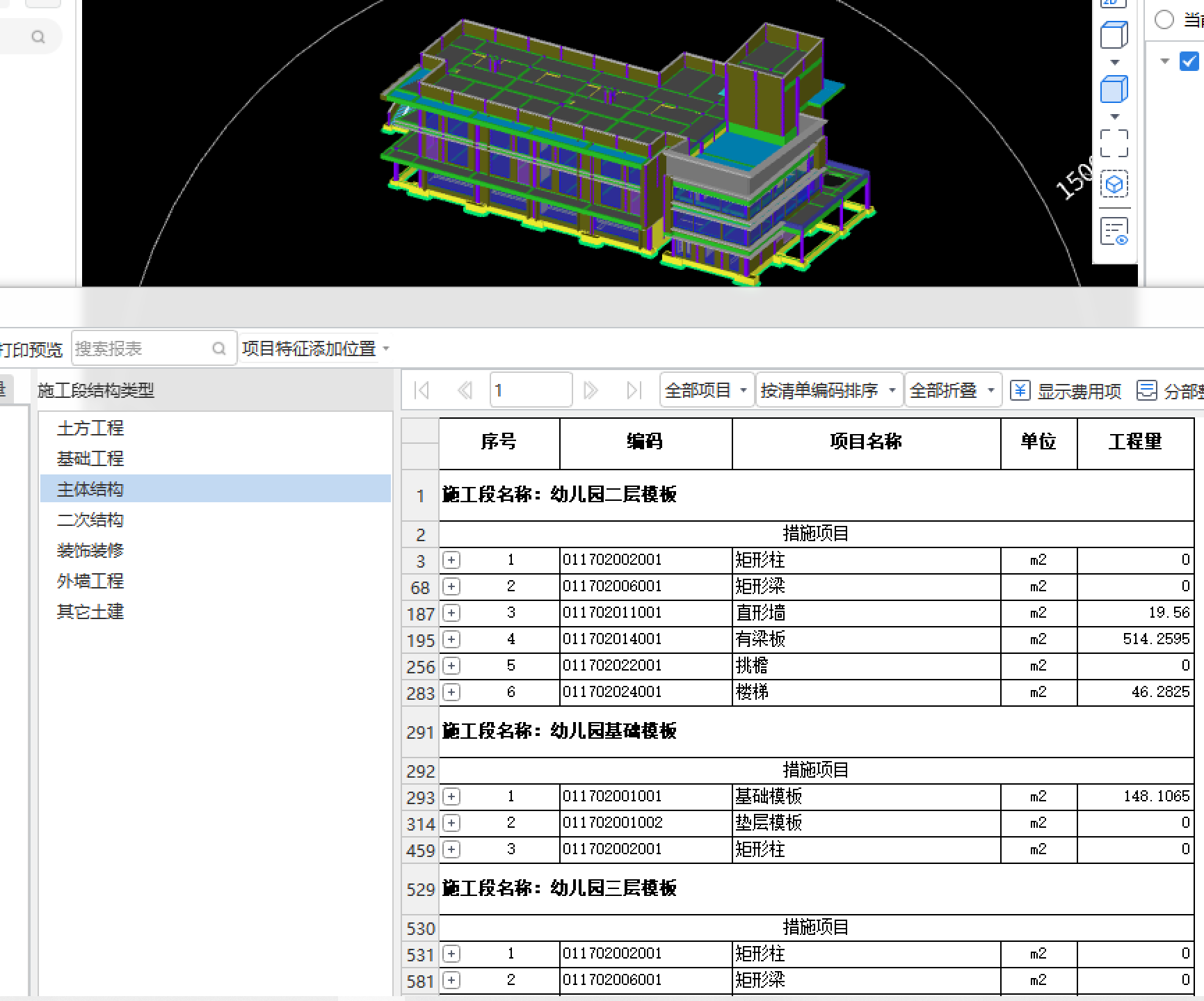Go to first page icon
Viewport: 1204px width, 1001px height.
pyautogui.click(x=422, y=390)
